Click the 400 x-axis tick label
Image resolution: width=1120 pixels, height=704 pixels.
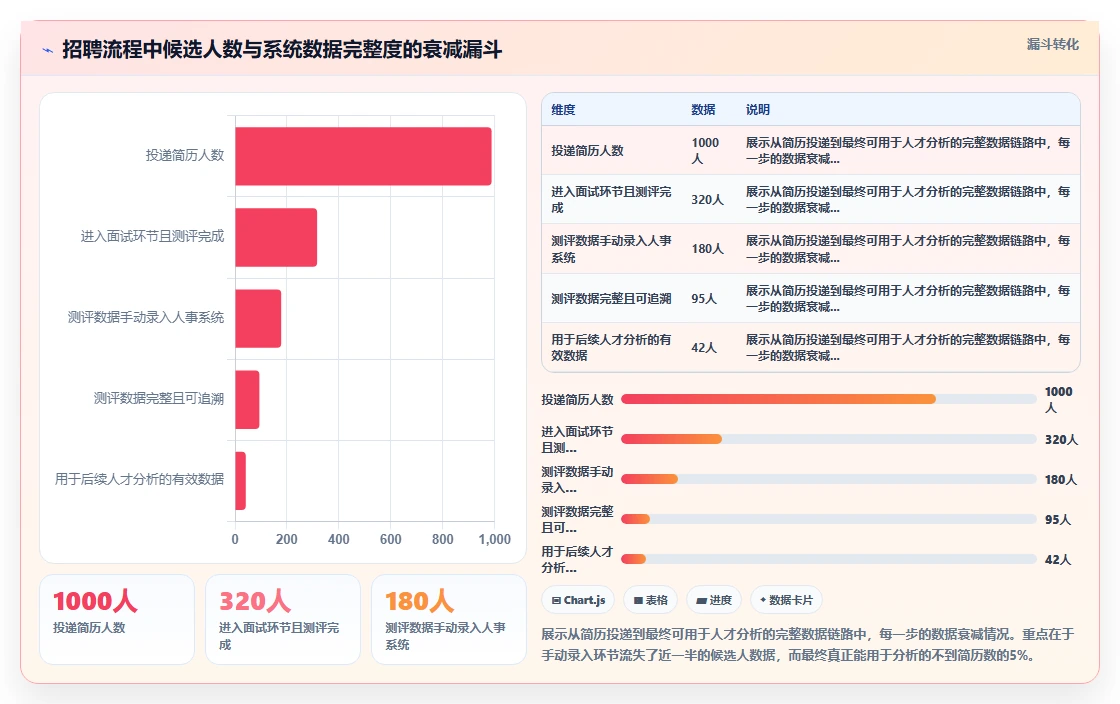(x=339, y=539)
